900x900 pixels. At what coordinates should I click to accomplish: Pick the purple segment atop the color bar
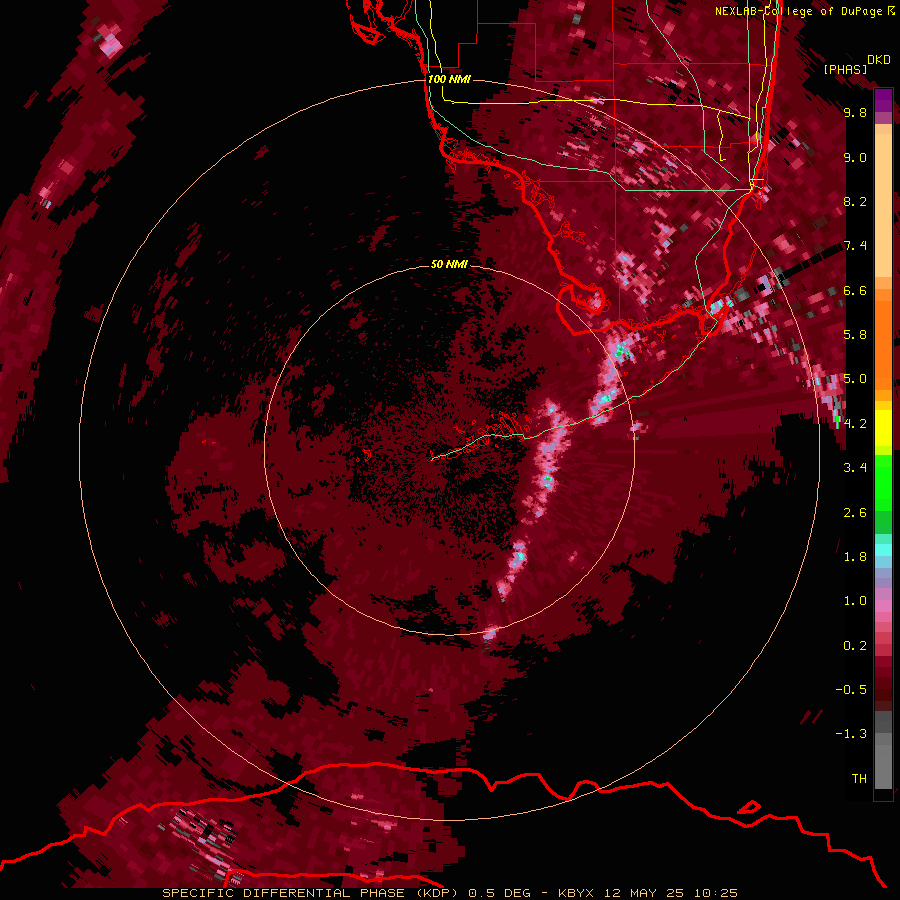coord(883,100)
